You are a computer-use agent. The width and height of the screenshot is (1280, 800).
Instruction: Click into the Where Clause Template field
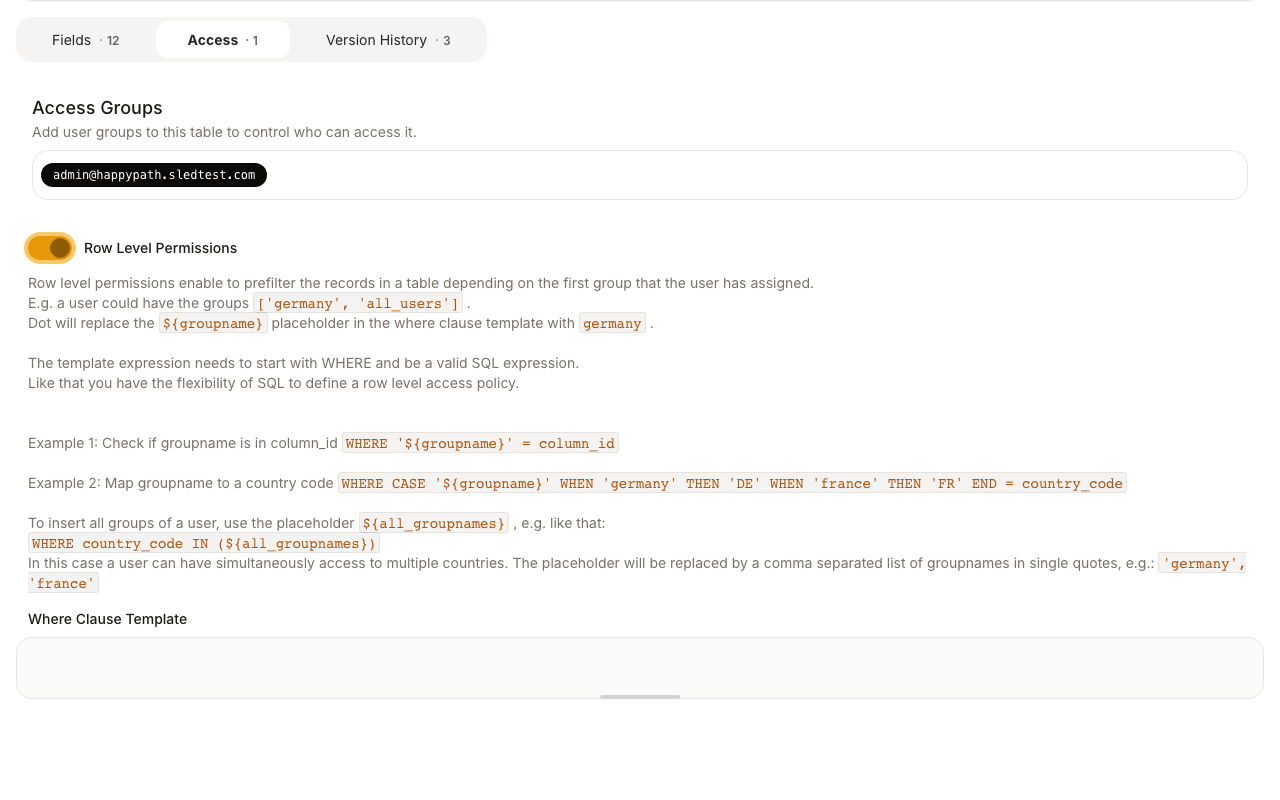(x=640, y=666)
